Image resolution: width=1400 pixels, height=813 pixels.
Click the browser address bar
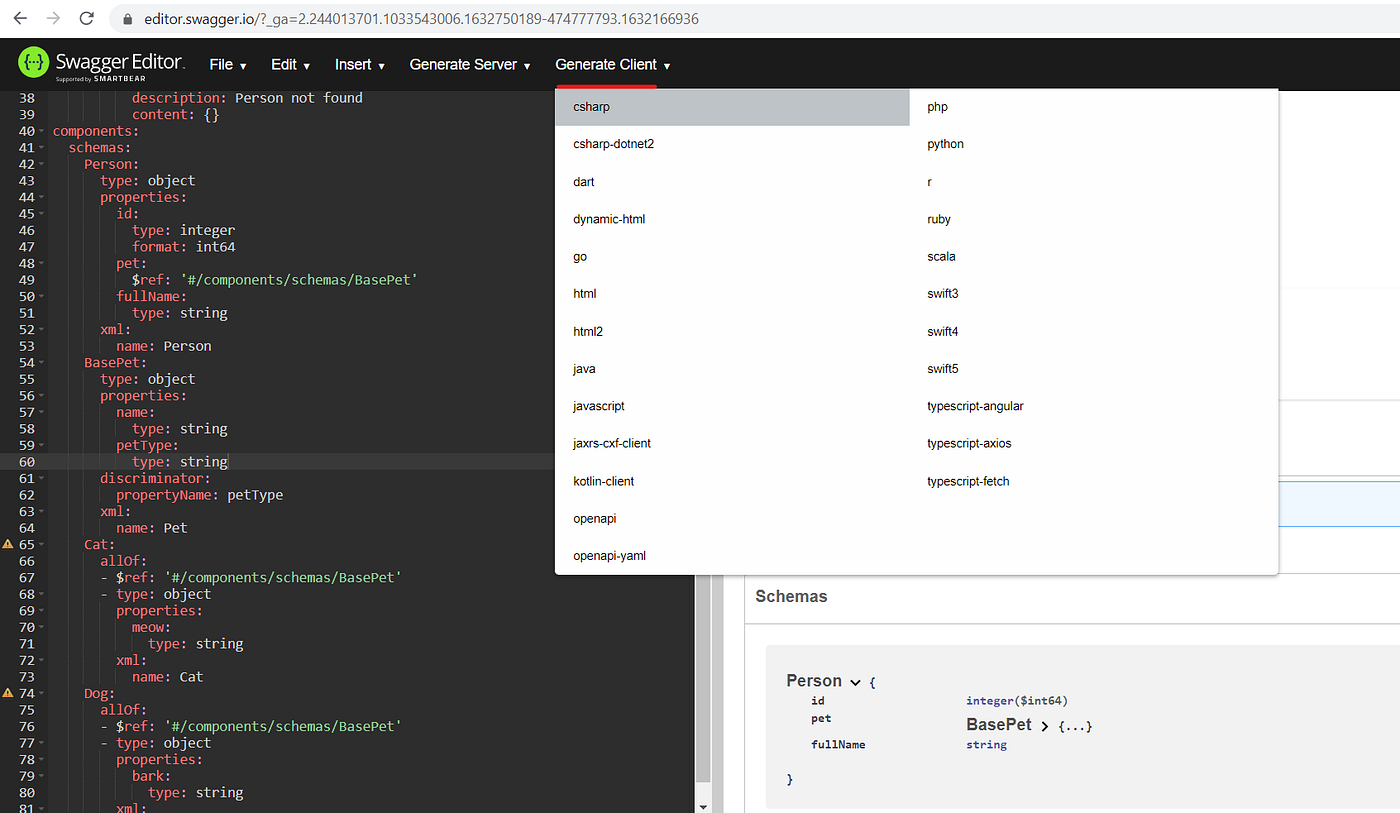point(400,18)
